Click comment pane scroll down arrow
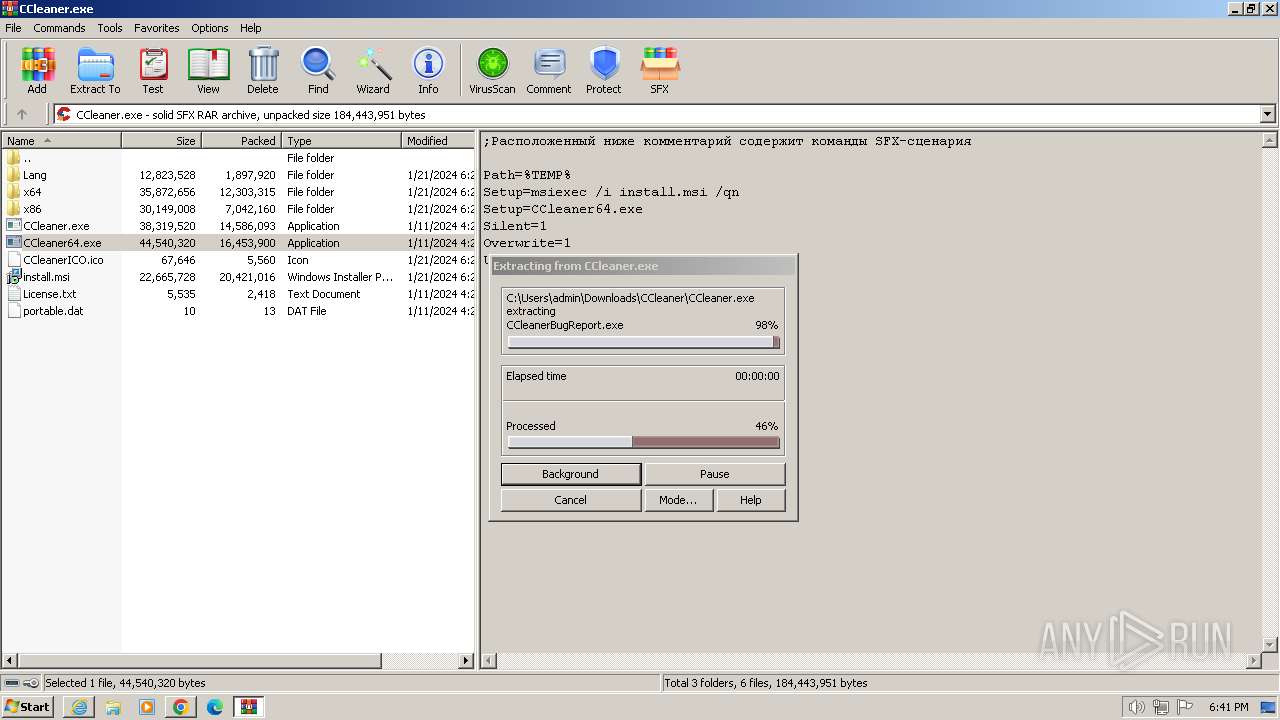 (1269, 645)
